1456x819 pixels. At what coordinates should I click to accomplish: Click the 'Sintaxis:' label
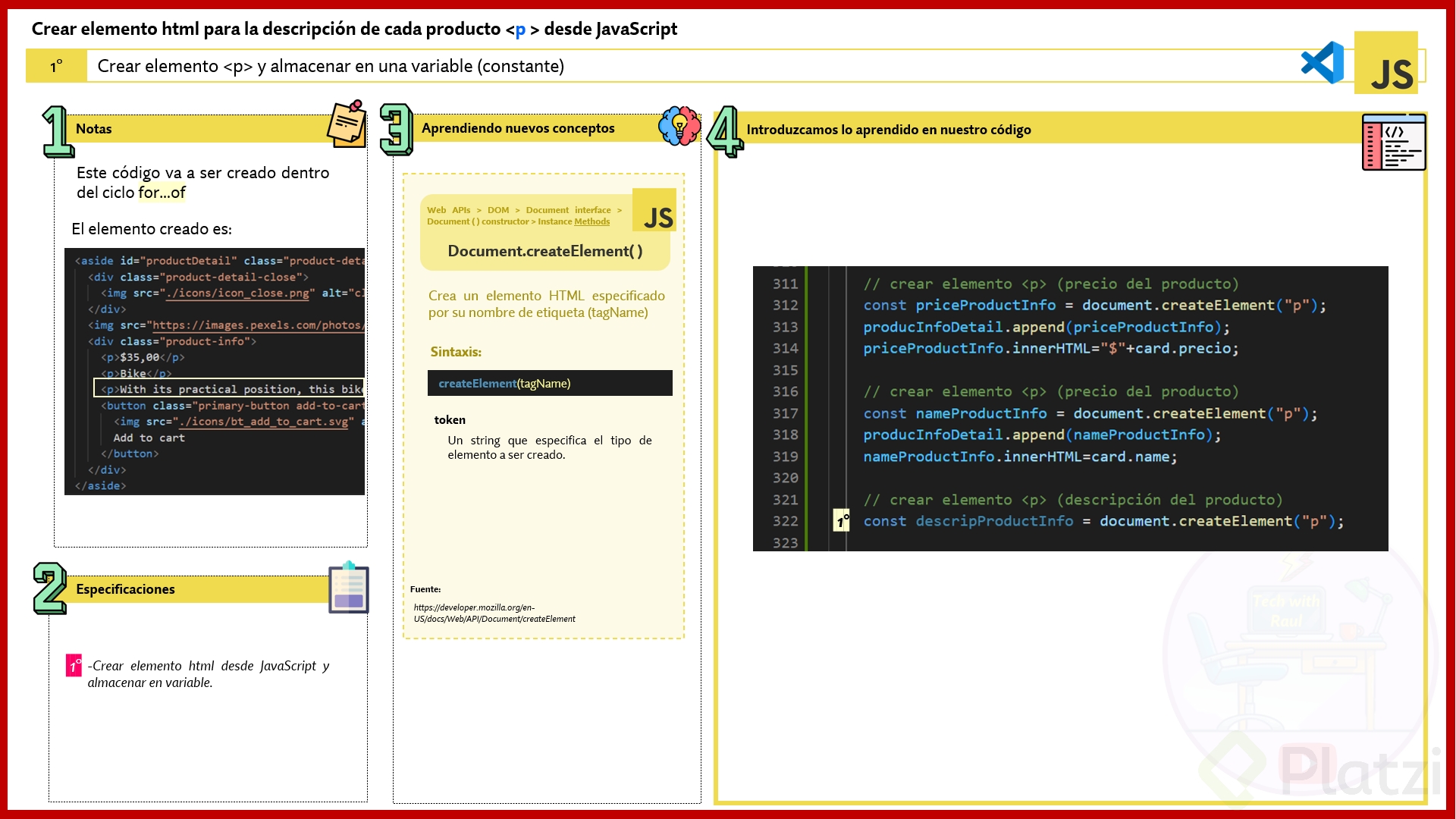click(456, 352)
